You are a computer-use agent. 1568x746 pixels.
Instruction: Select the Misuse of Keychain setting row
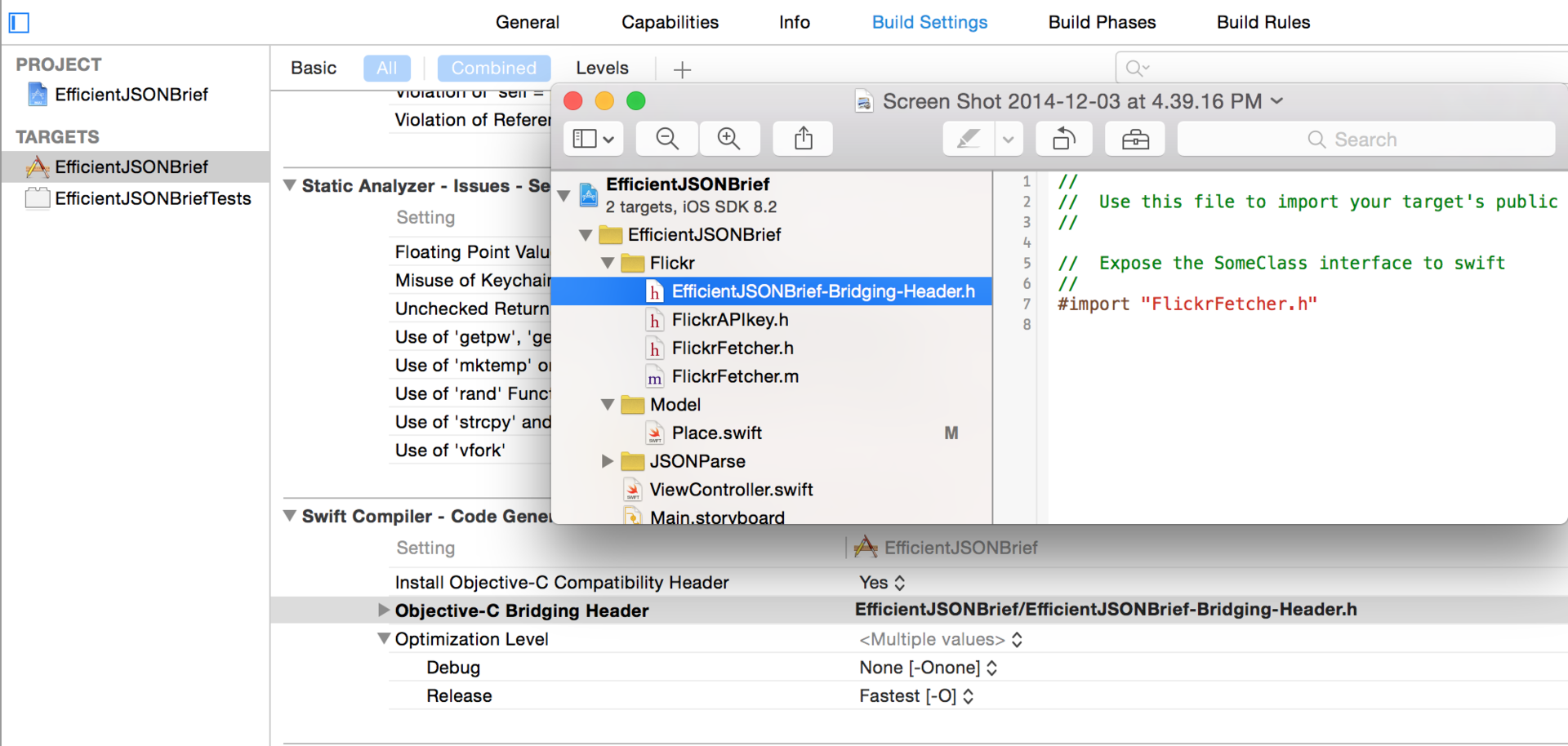click(x=472, y=281)
